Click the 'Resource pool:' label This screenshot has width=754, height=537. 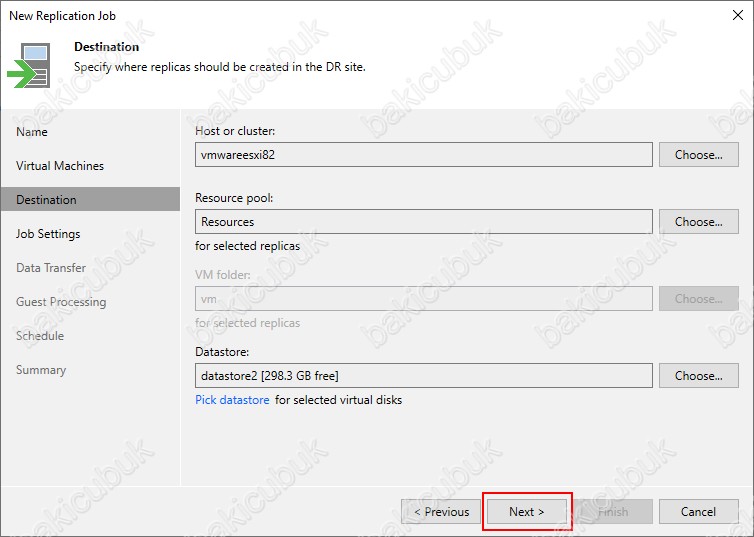(x=234, y=198)
